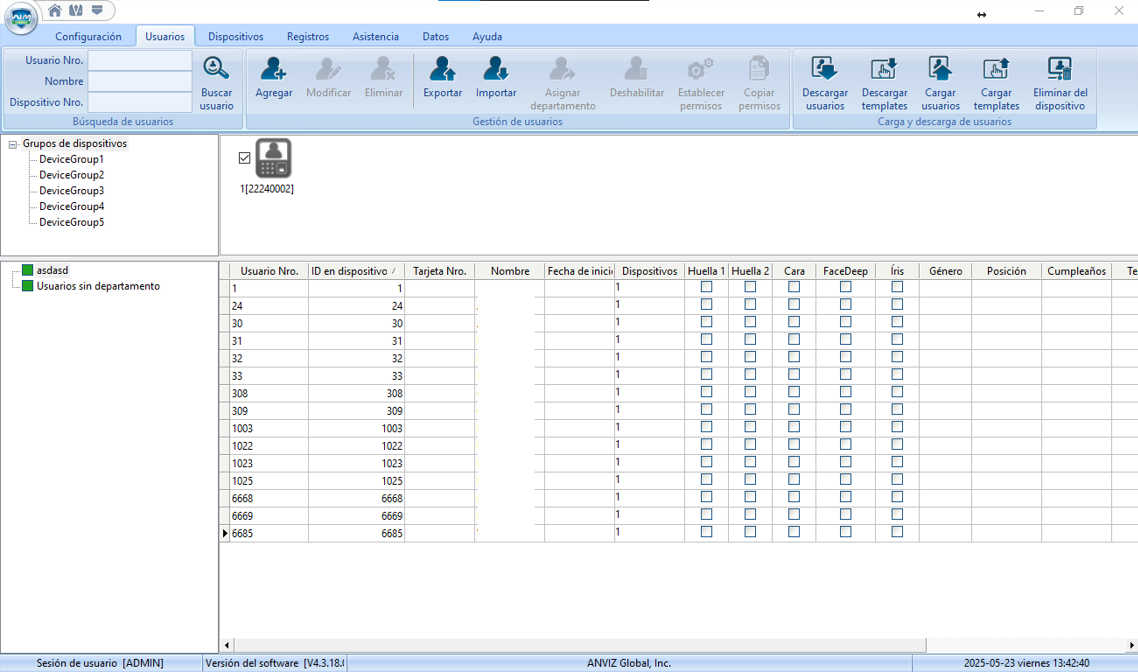Toggle Cara checkbox for user 1003

tap(794, 427)
